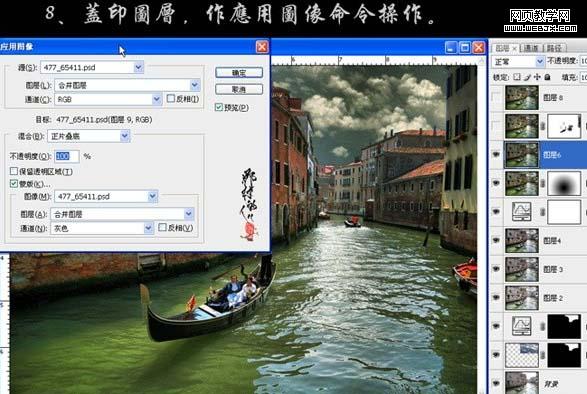Switch to 路径 paths tab
Image resolution: width=587 pixels, height=394 pixels.
[x=554, y=48]
